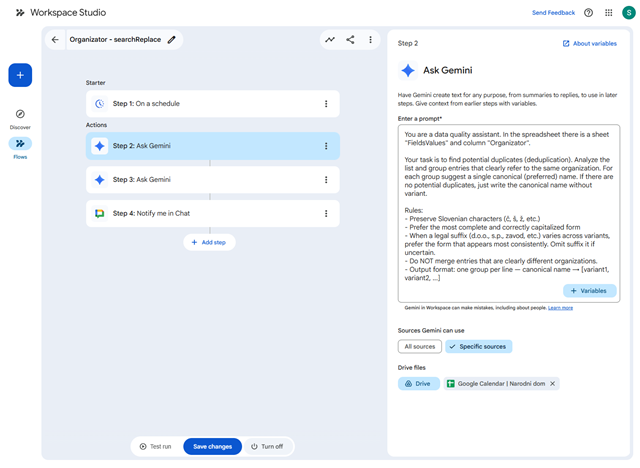
Task: Open Google apps grid icon
Action: coord(609,13)
